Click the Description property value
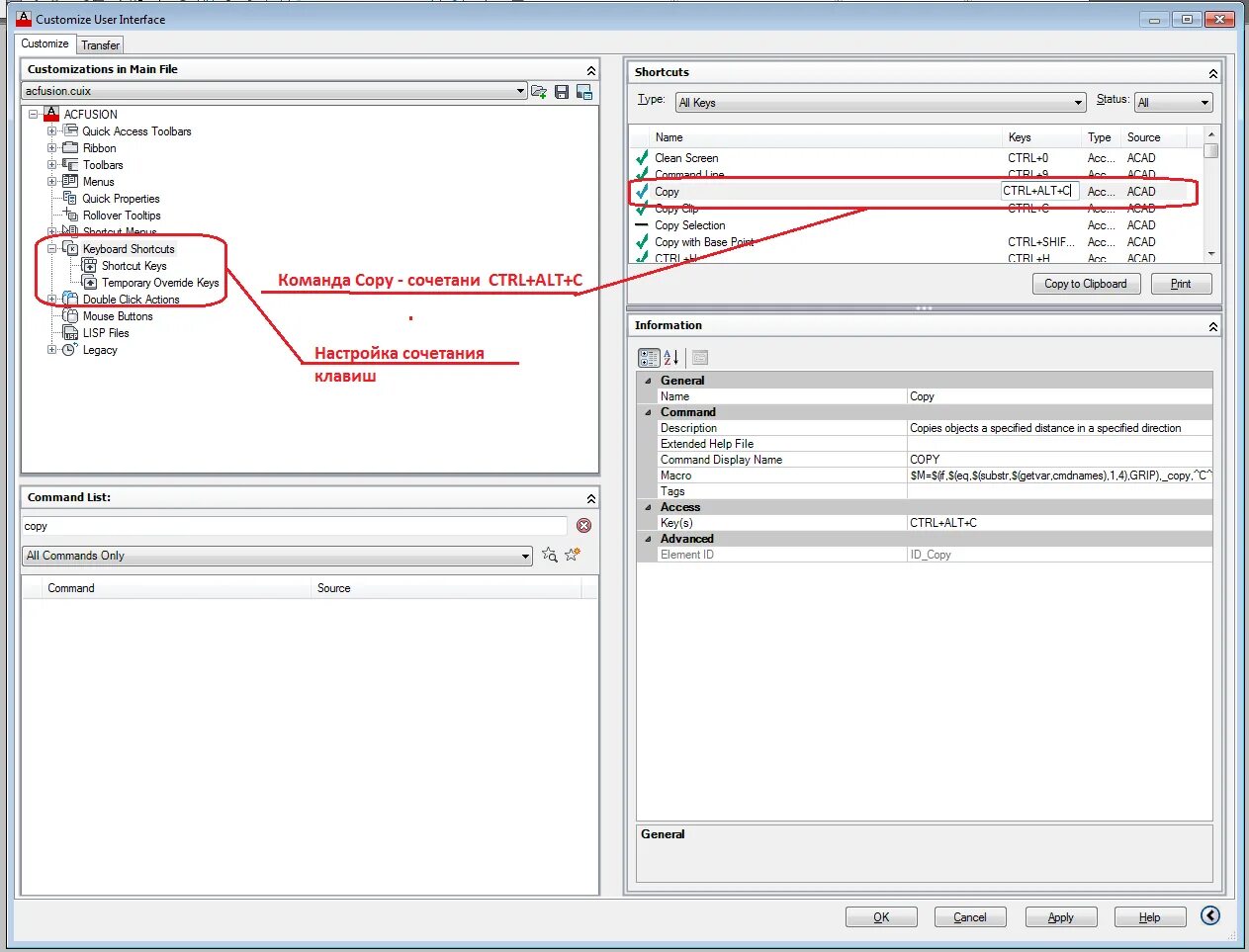 [1059, 428]
